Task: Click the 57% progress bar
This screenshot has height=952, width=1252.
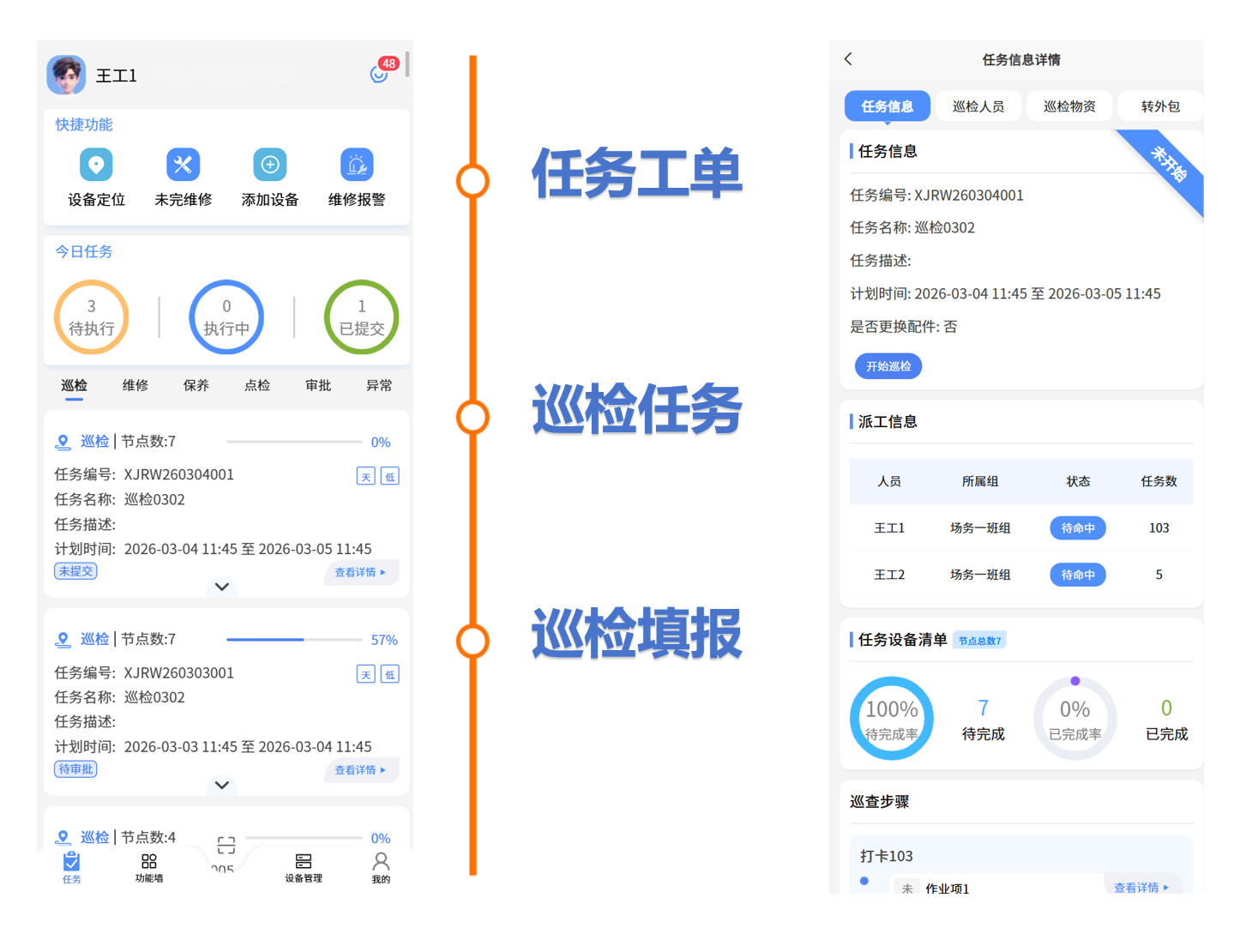Action: [294, 640]
